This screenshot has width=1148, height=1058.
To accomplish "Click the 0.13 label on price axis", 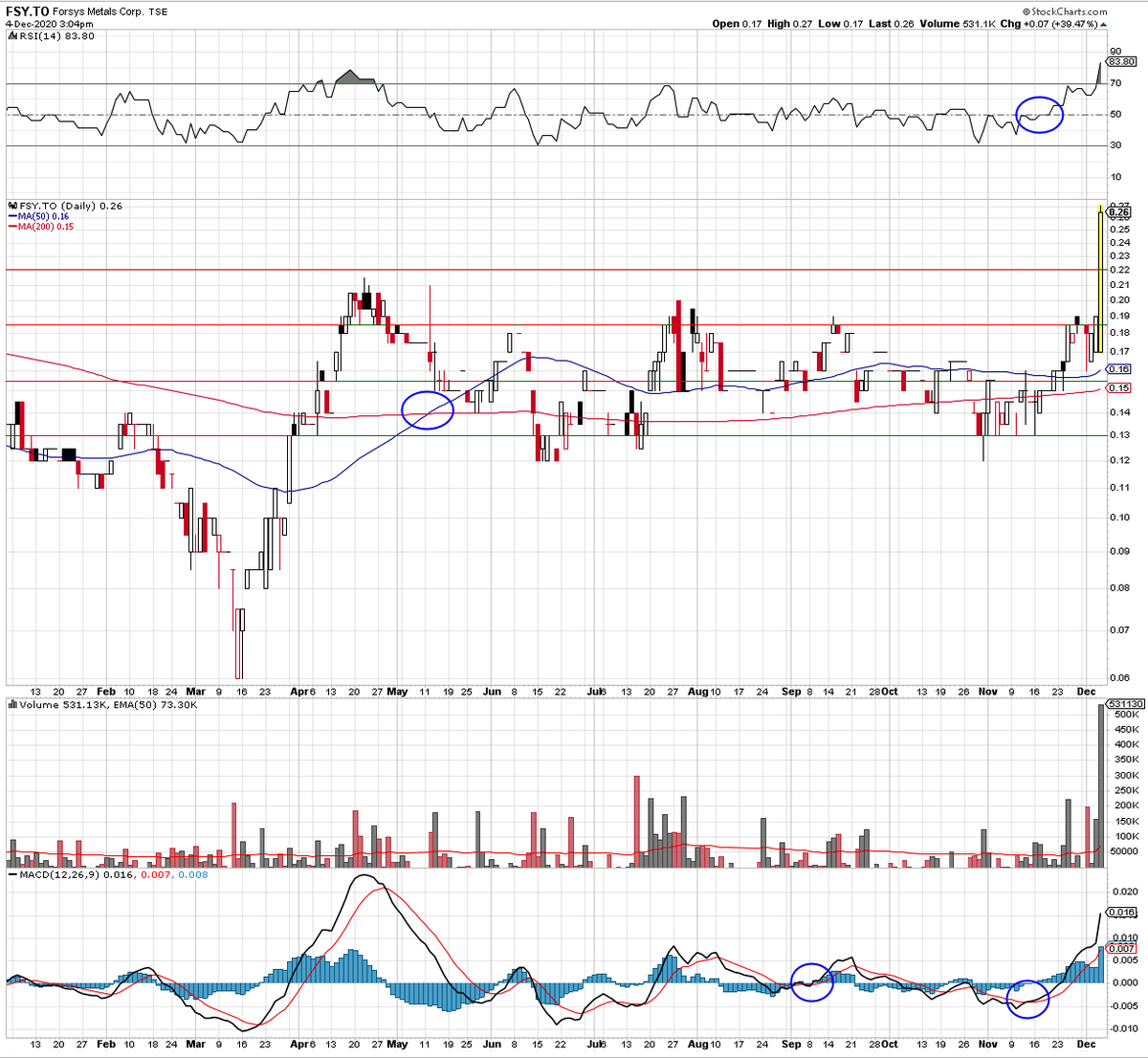I will 1119,435.
